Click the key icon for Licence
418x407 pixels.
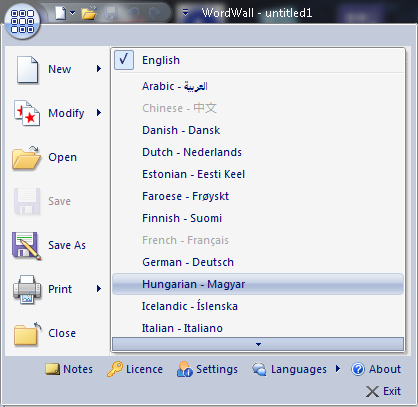[x=115, y=369]
